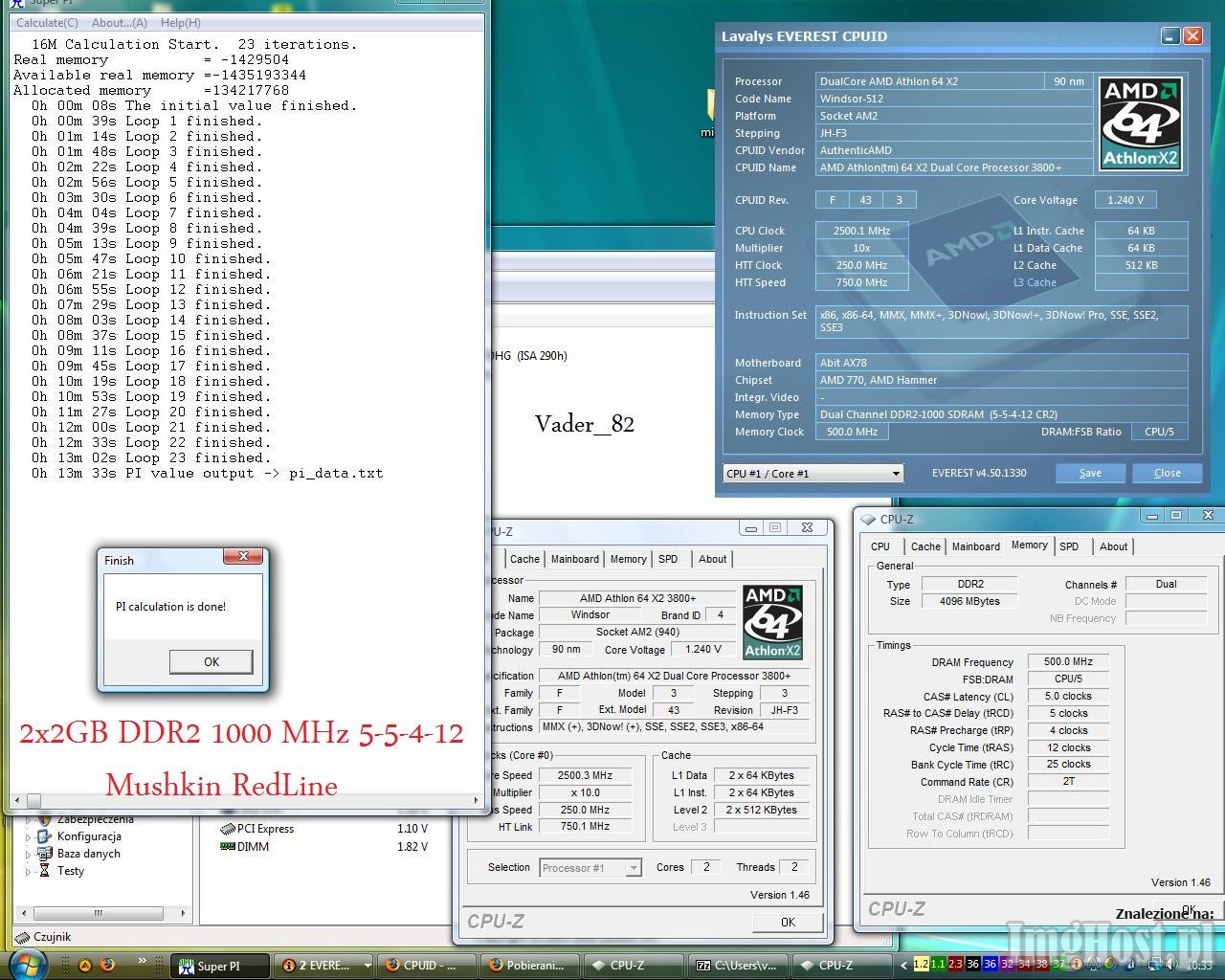
Task: Select the 'PI value output -> pi_data.txt' line
Action: click(207, 473)
